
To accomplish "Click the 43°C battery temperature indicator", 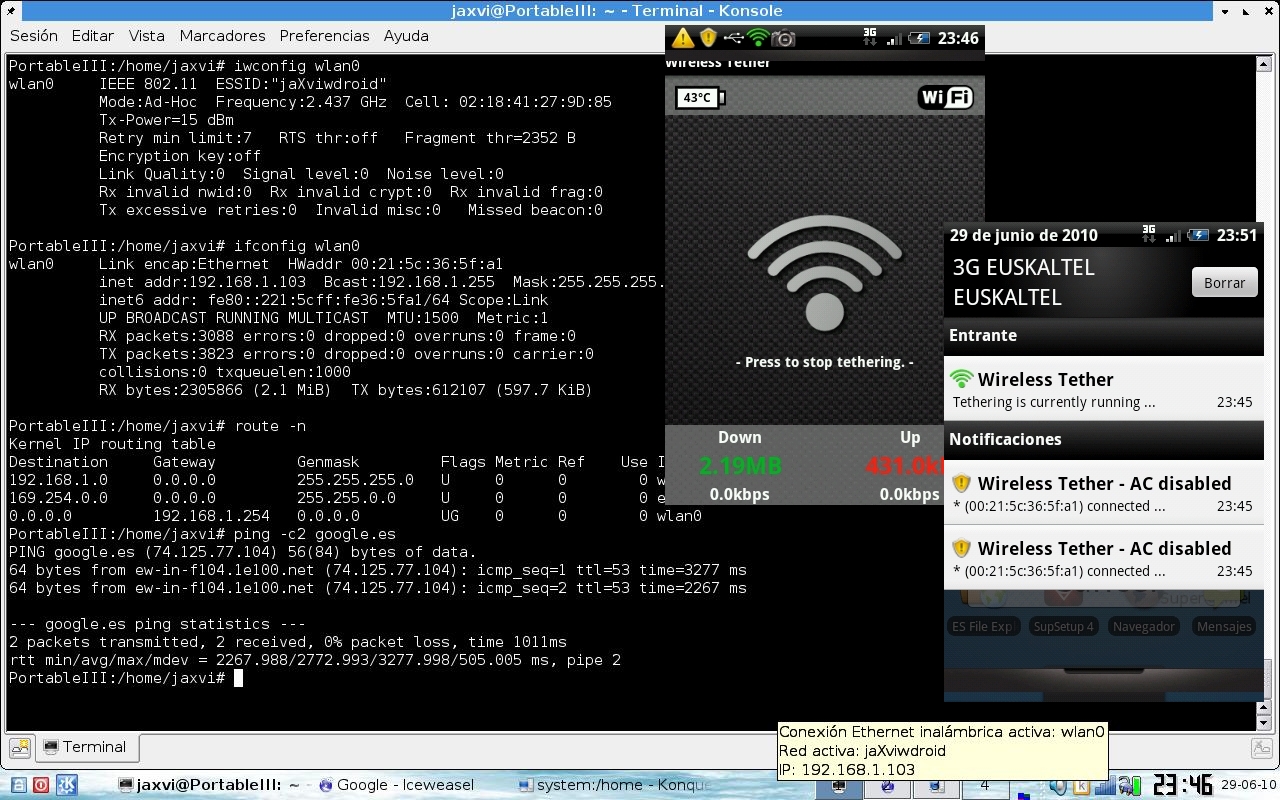I will (x=701, y=97).
